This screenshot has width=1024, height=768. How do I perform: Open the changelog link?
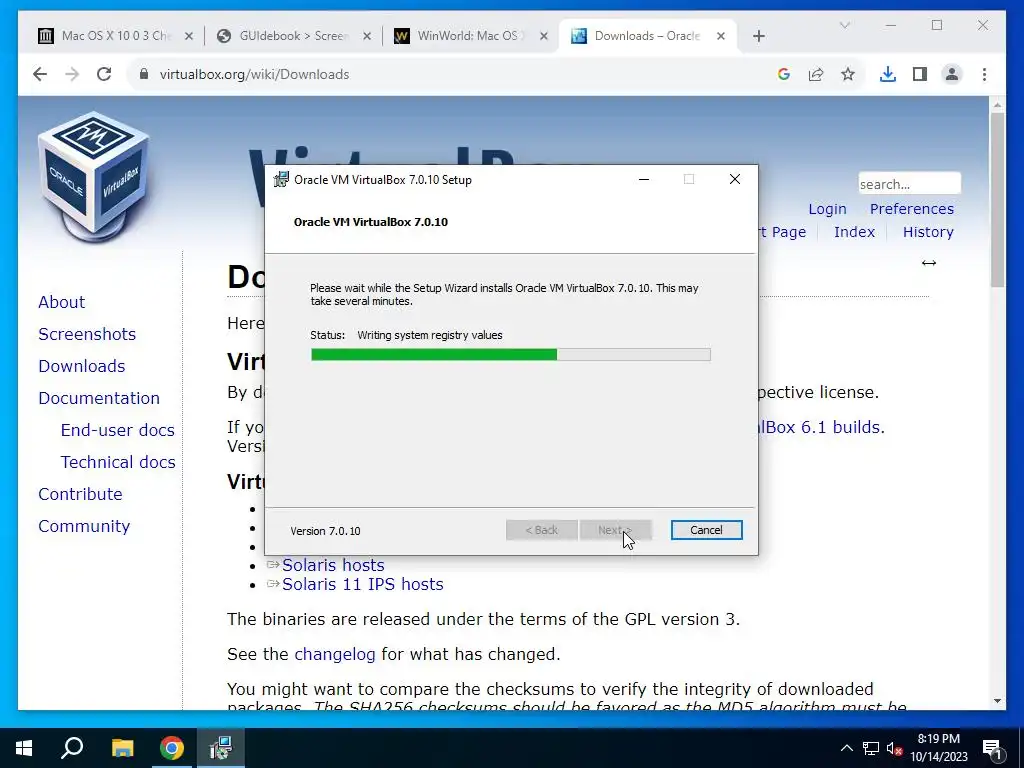(x=334, y=654)
